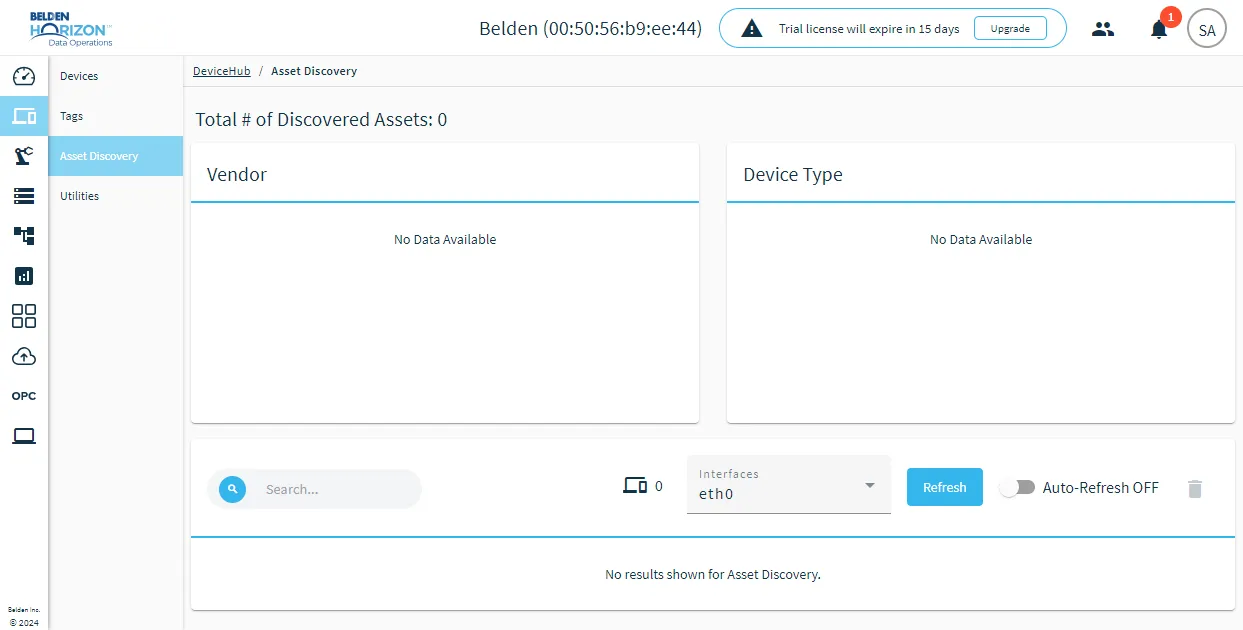Select the Asset Discovery menu item
The height and width of the screenshot is (630, 1243).
coord(116,156)
